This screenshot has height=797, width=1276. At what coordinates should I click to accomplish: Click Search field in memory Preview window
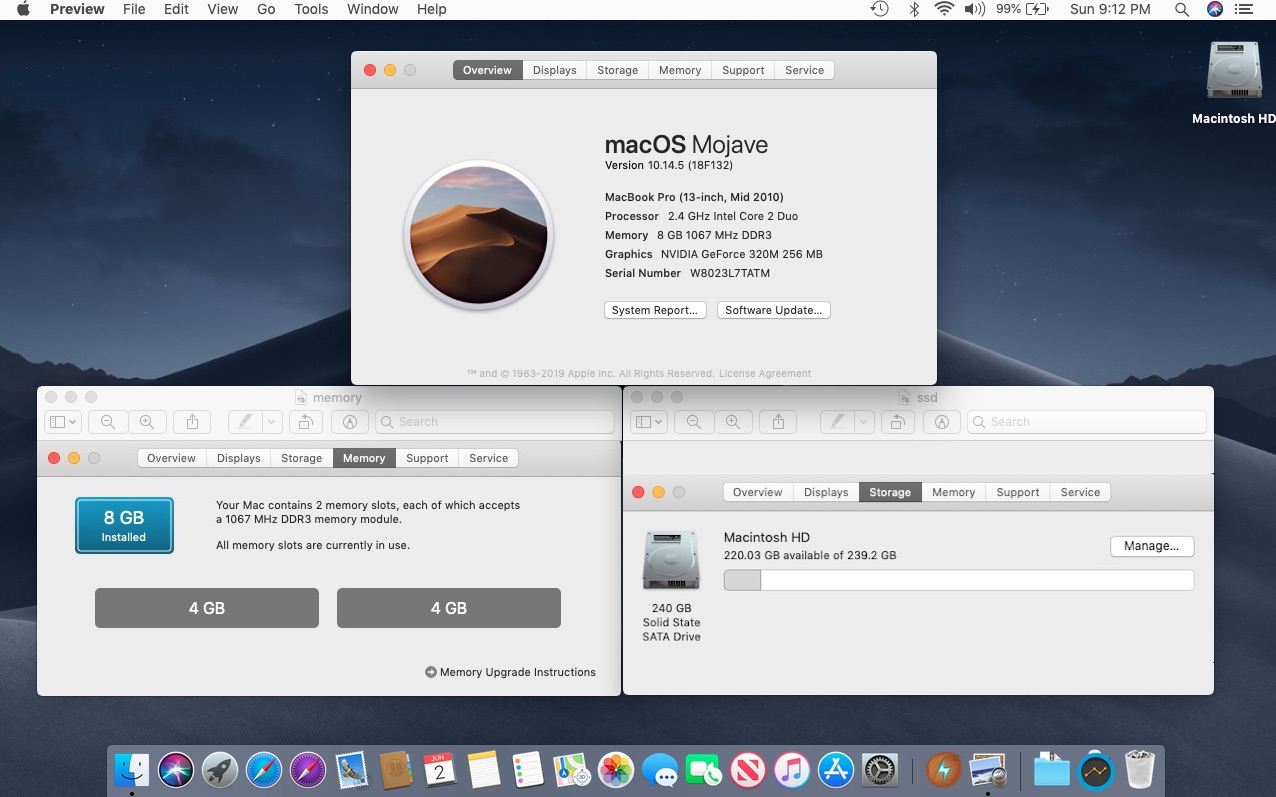pyautogui.click(x=495, y=422)
